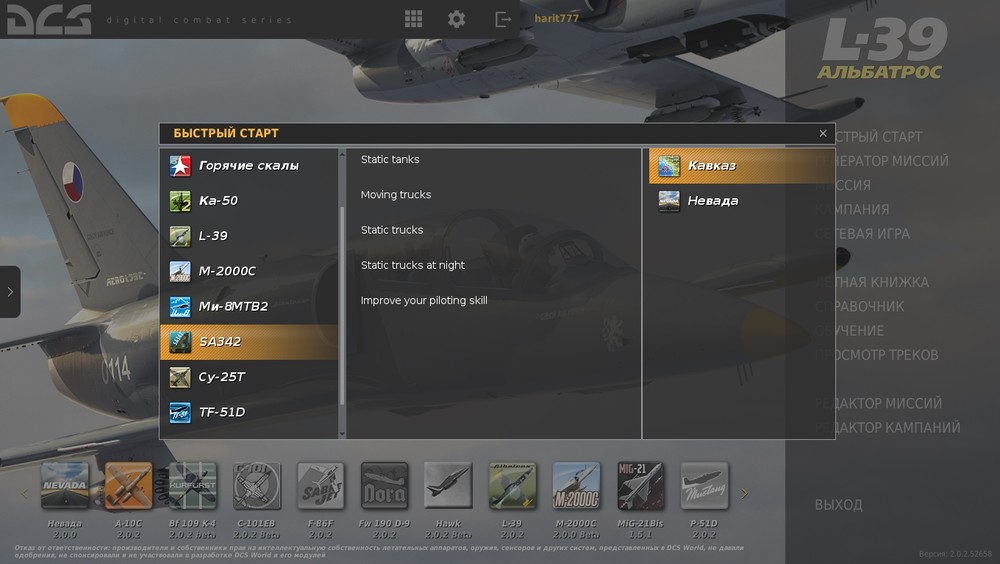This screenshot has height=564, width=1000.
Task: Click the aircraft list scrollbar thumb
Action: 342,305
